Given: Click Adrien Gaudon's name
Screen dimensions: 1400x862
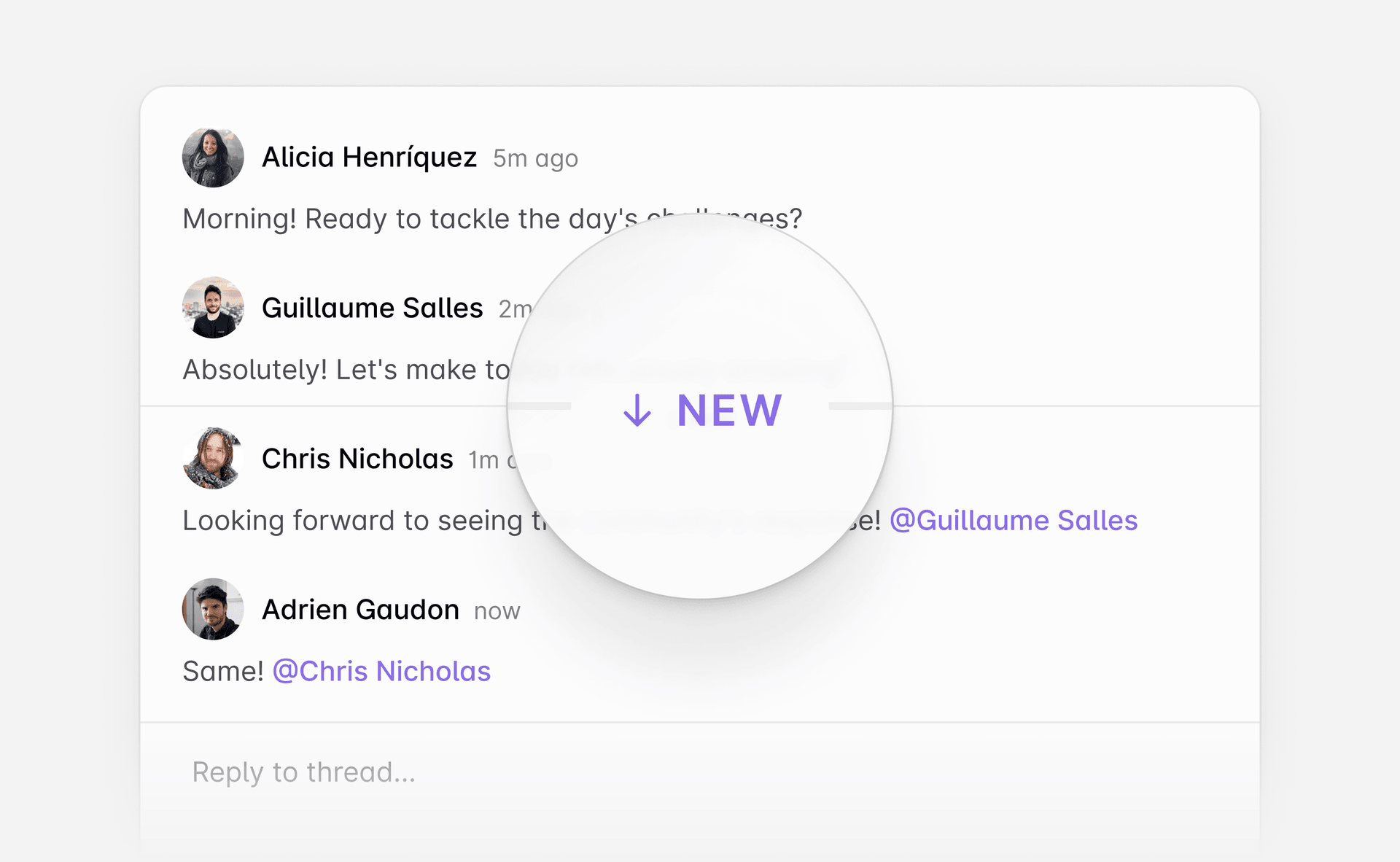Looking at the screenshot, I should 360,609.
